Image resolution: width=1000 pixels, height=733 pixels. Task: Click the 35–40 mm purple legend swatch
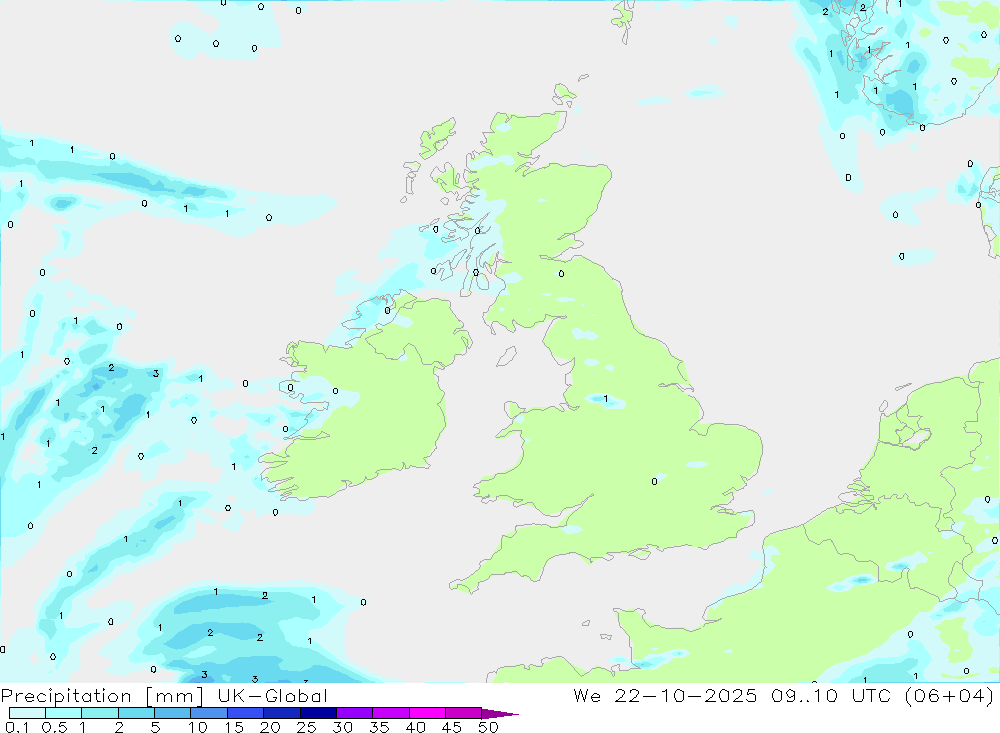[x=391, y=713]
